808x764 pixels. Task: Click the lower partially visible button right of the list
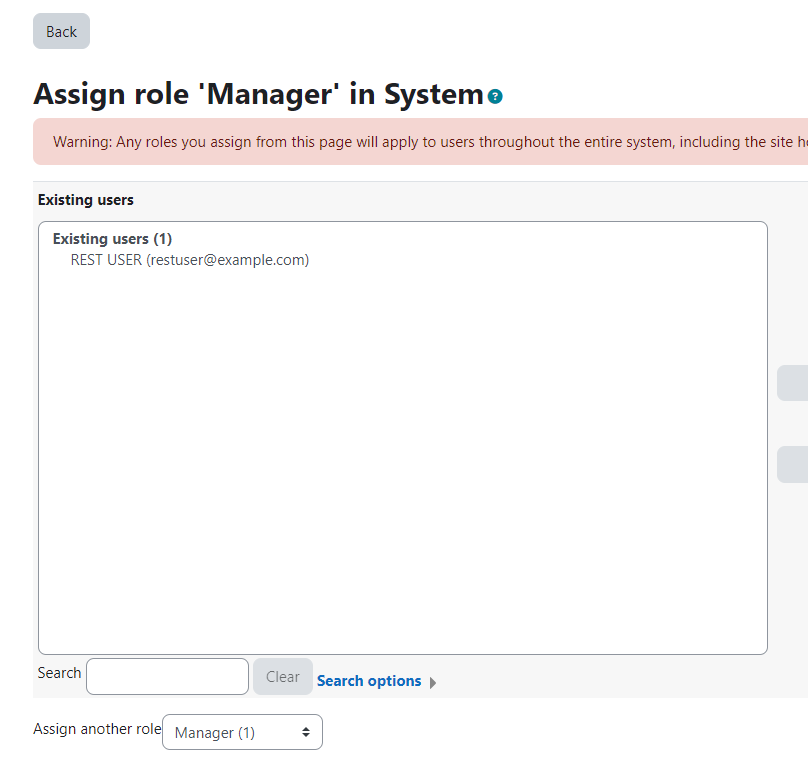tap(793, 464)
